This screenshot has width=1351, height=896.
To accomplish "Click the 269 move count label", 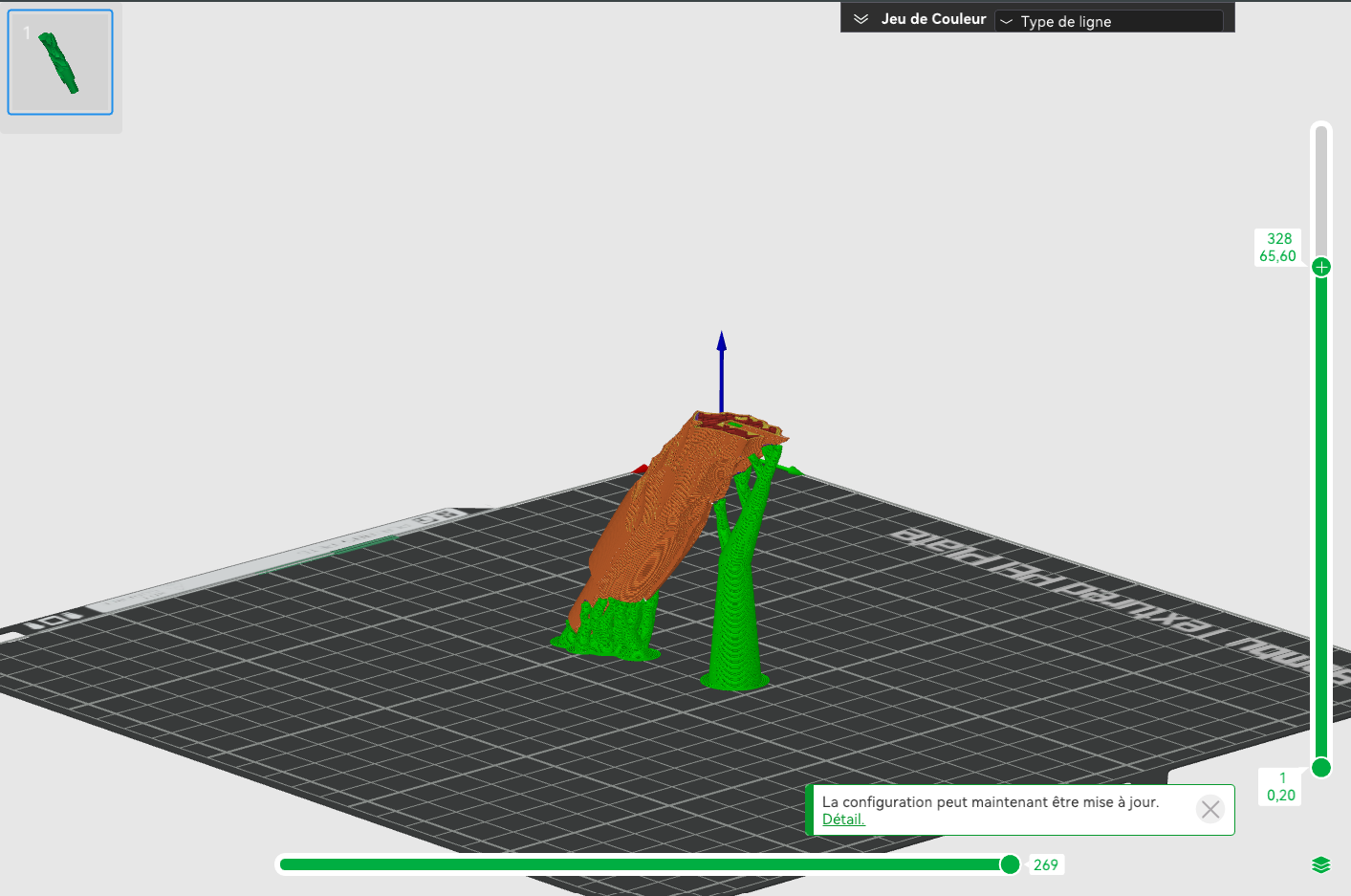I will tap(1046, 864).
